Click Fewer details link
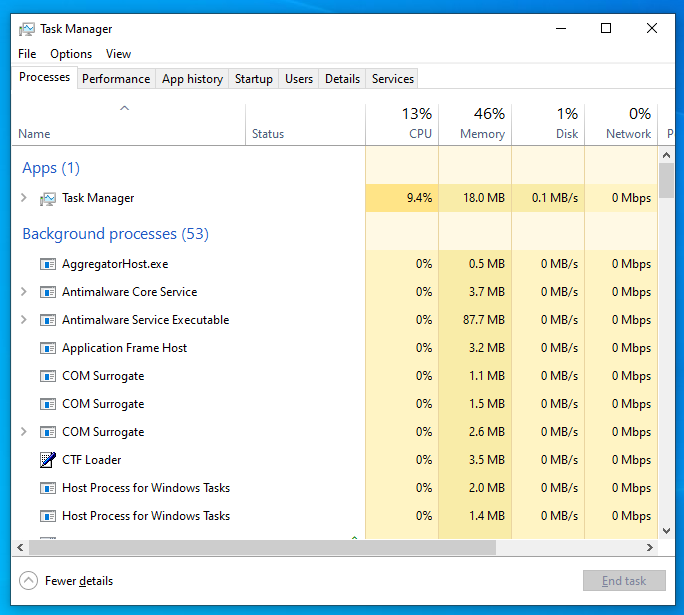Screen dimensions: 684x615 (79, 581)
